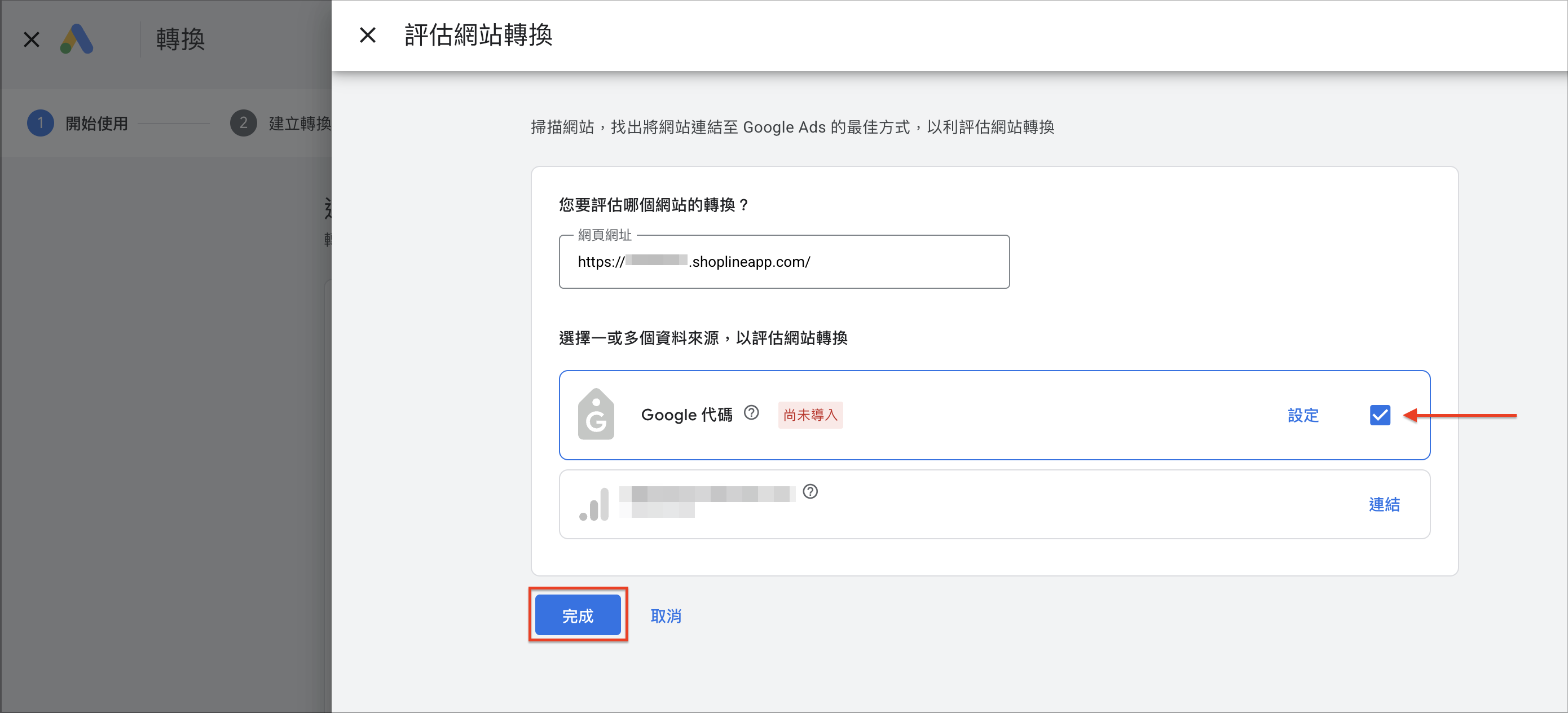Select the Google 代碼 data source card
Image resolution: width=1568 pixels, height=713 pixels.
click(x=994, y=415)
